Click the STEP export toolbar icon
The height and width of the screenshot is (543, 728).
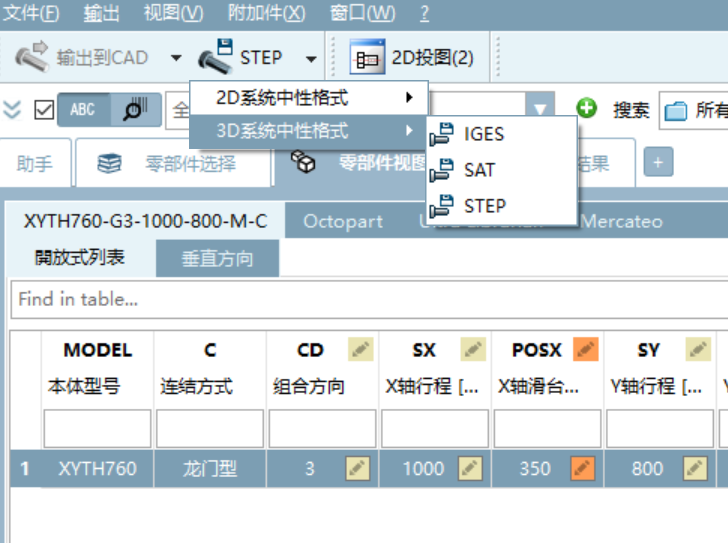(216, 57)
